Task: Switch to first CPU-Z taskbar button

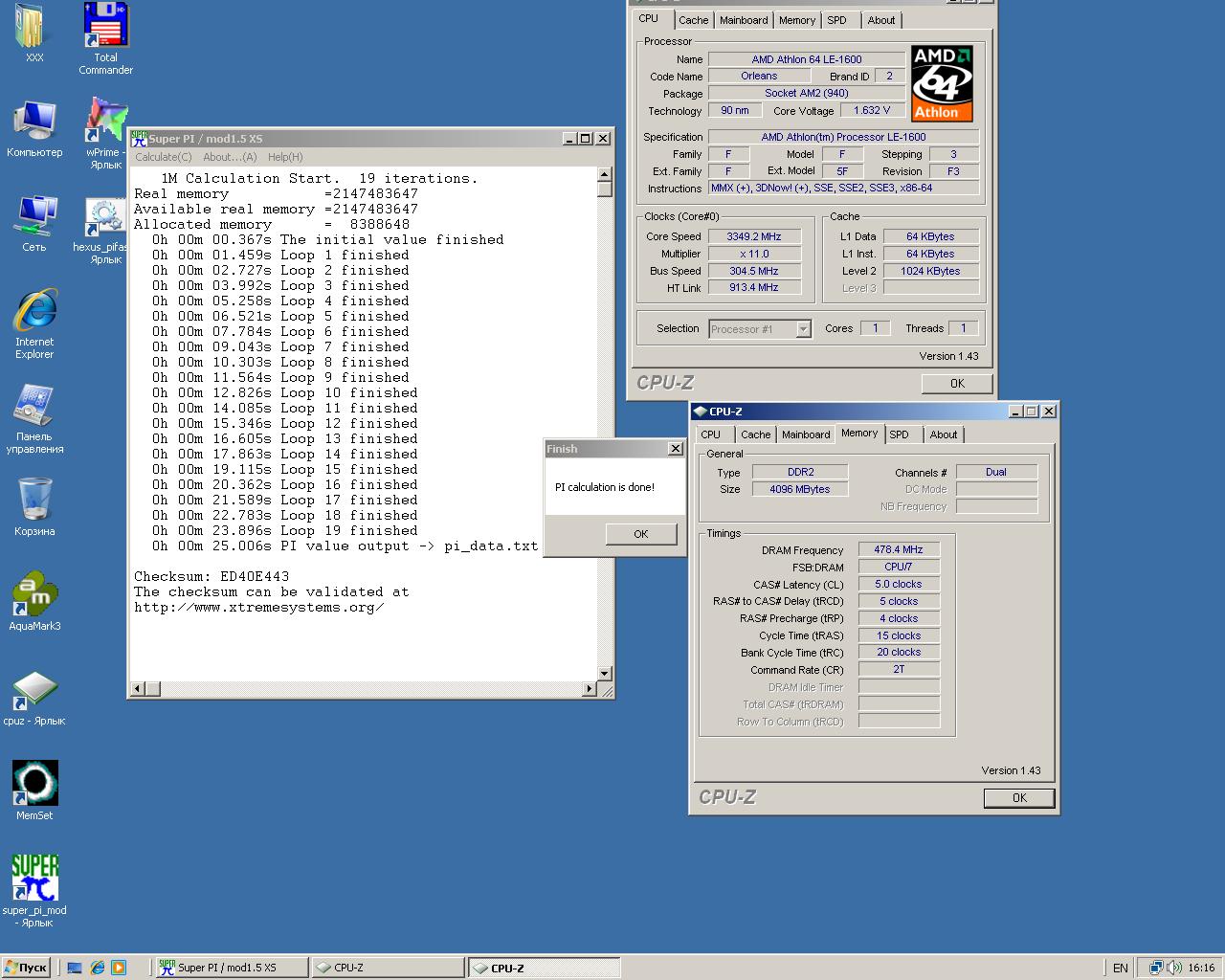Action: (388, 968)
